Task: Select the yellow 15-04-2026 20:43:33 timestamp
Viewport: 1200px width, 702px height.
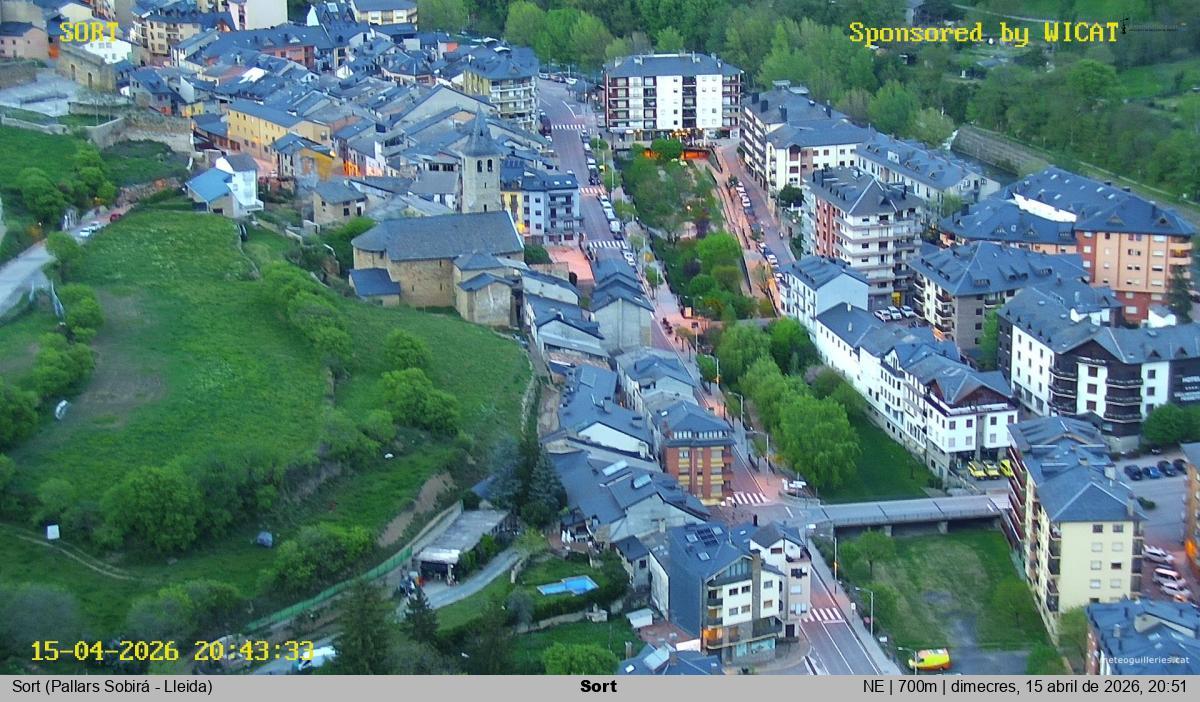Action: click(171, 651)
